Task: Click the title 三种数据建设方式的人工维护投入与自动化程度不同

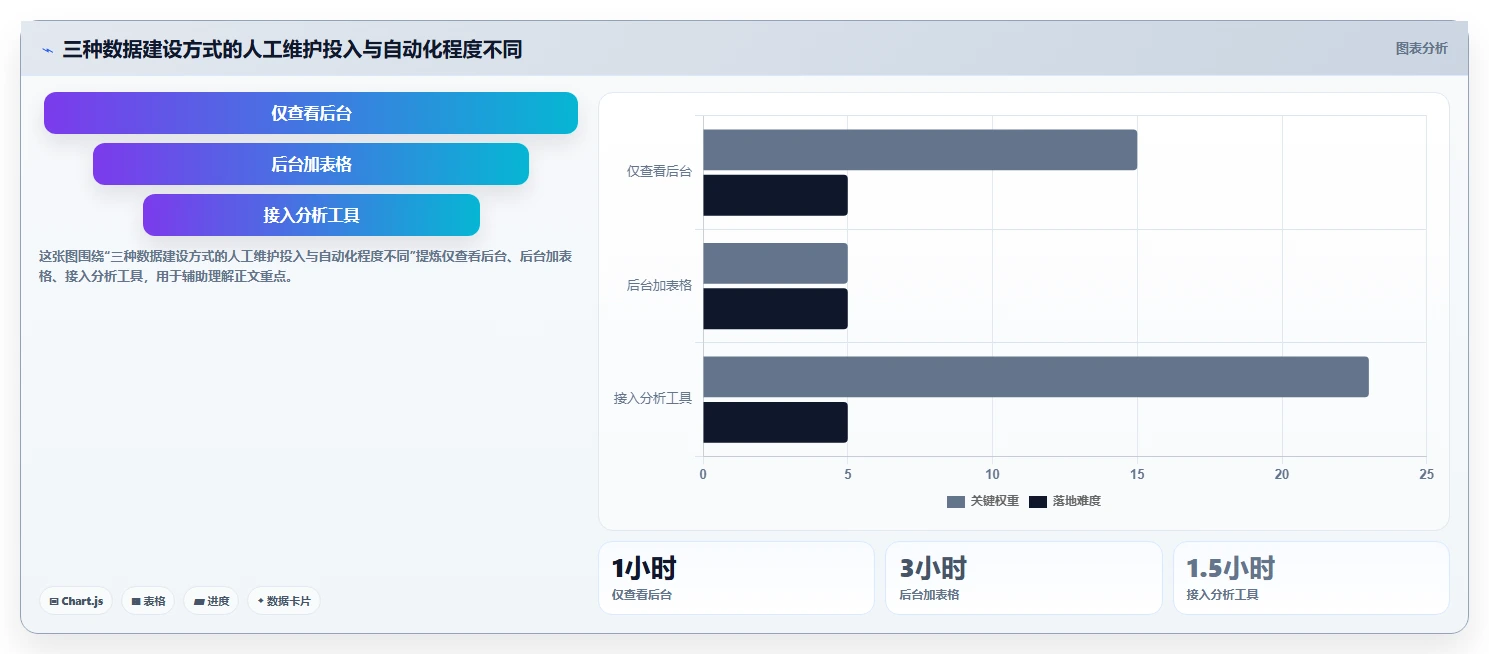Action: pos(292,50)
